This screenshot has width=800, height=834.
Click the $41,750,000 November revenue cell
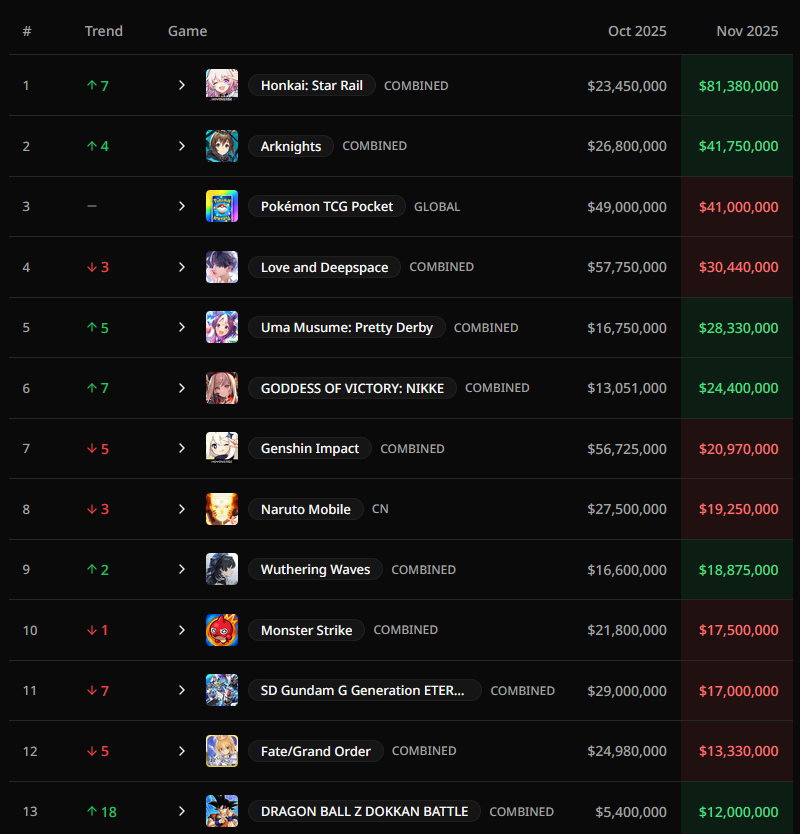(738, 146)
